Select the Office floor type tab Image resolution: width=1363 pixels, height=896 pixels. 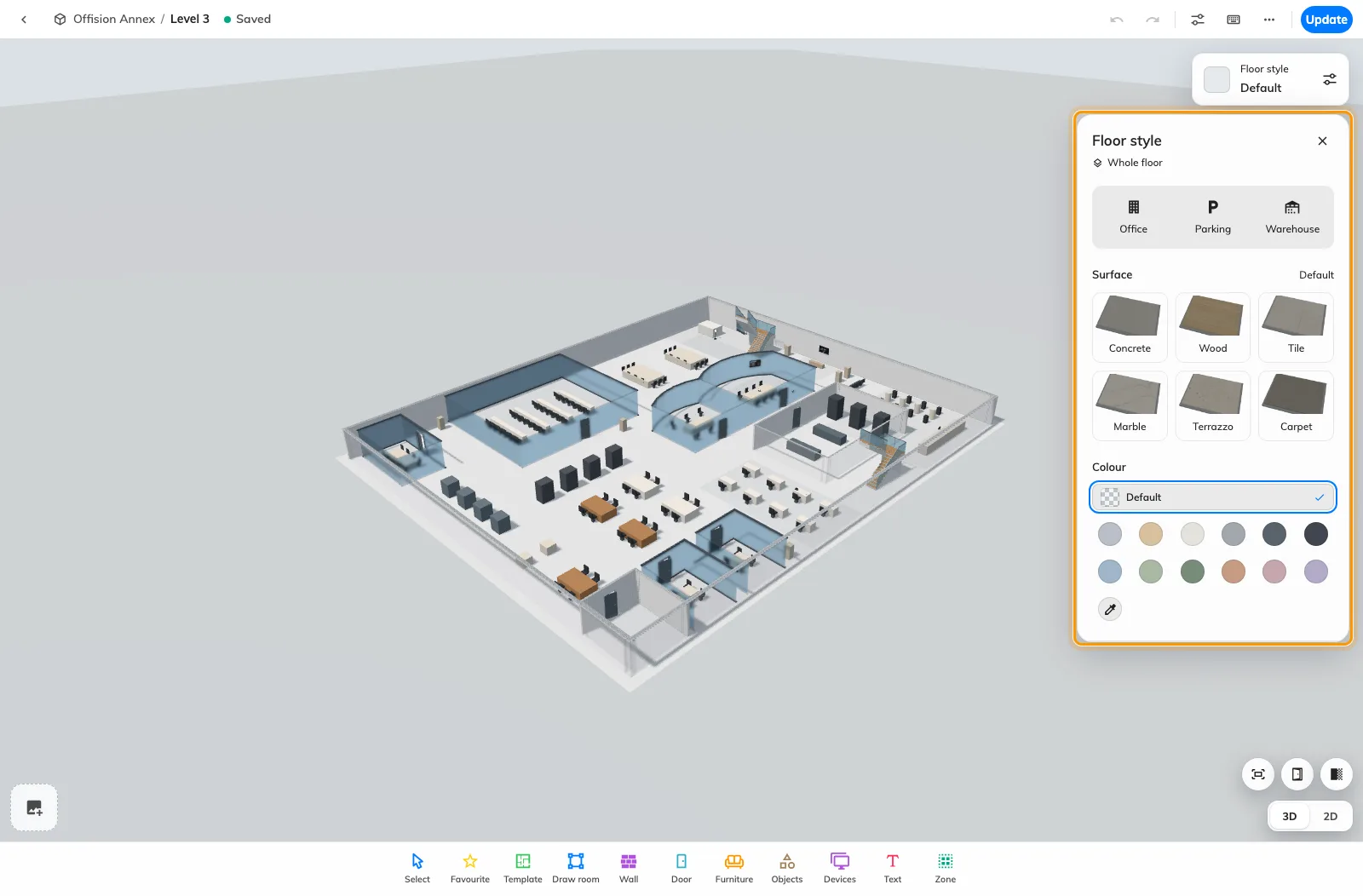(x=1133, y=217)
